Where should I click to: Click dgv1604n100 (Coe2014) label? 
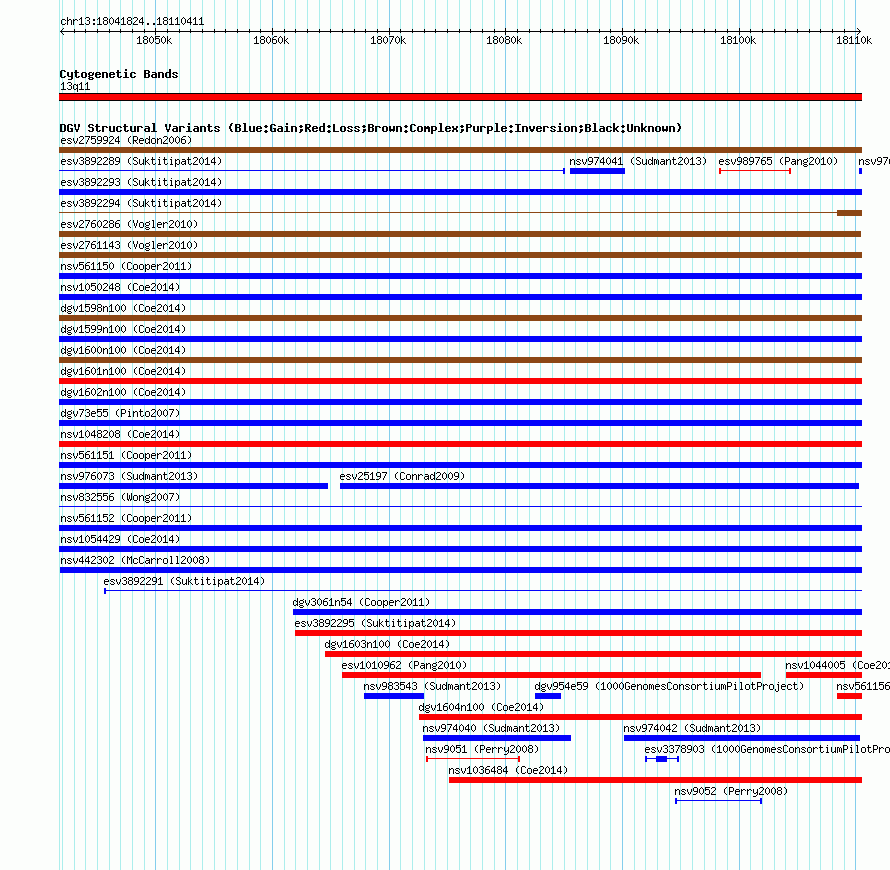pyautogui.click(x=481, y=707)
